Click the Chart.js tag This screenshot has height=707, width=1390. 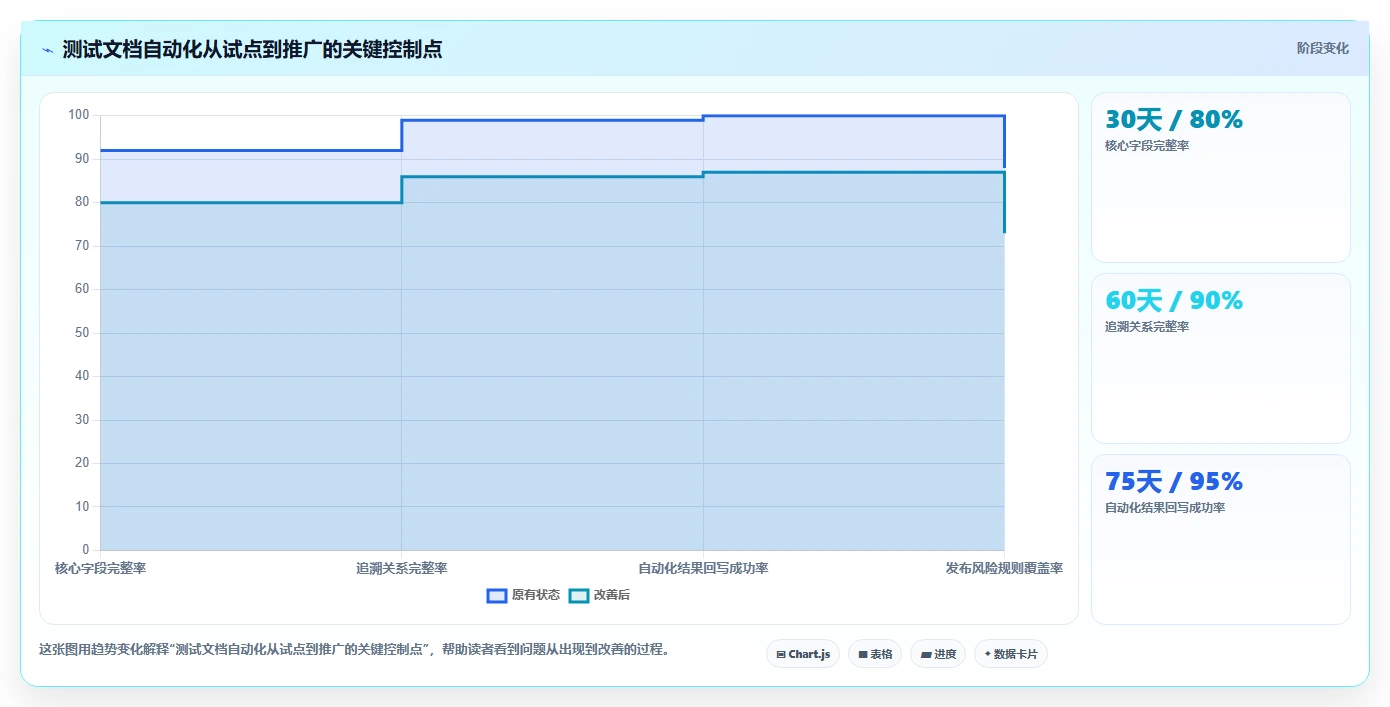(x=803, y=654)
